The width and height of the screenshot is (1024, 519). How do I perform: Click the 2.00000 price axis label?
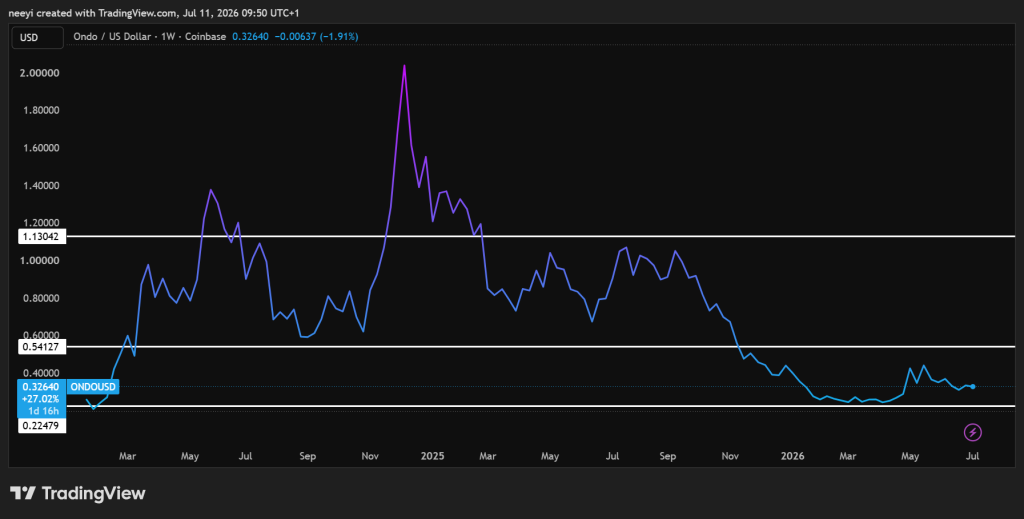pos(40,73)
